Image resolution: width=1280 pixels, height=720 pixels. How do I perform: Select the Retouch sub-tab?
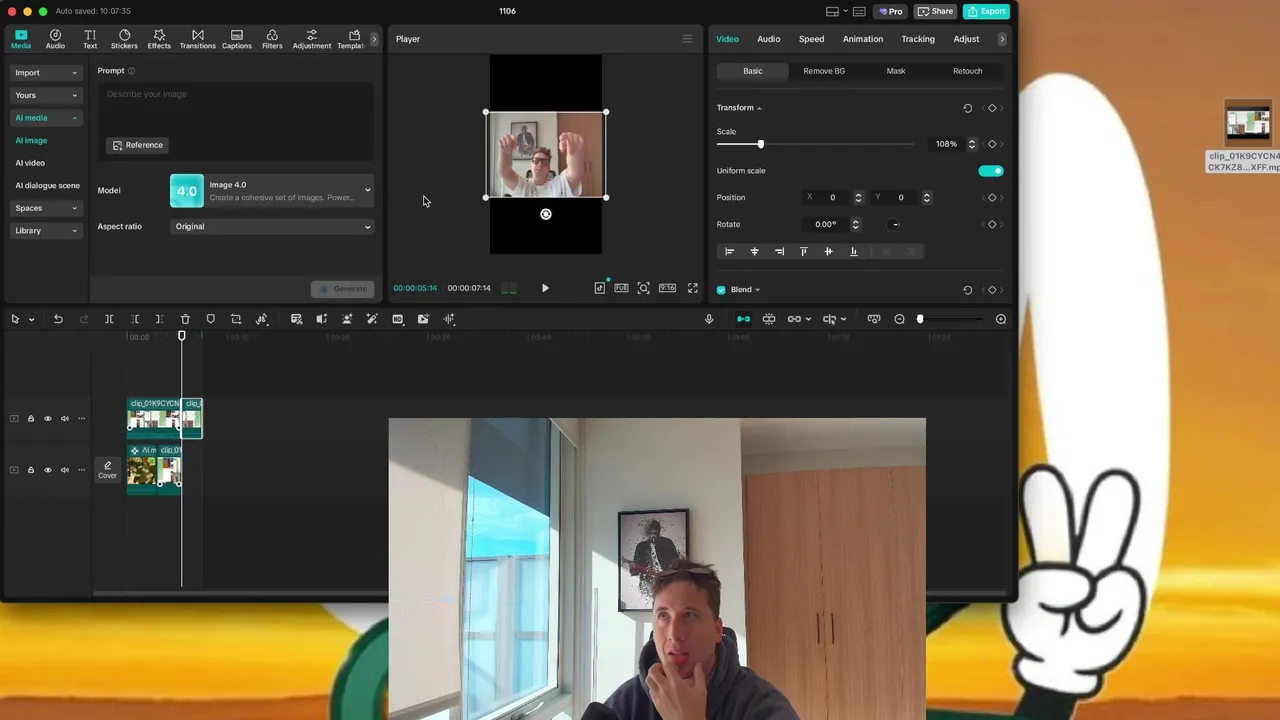pyautogui.click(x=967, y=71)
